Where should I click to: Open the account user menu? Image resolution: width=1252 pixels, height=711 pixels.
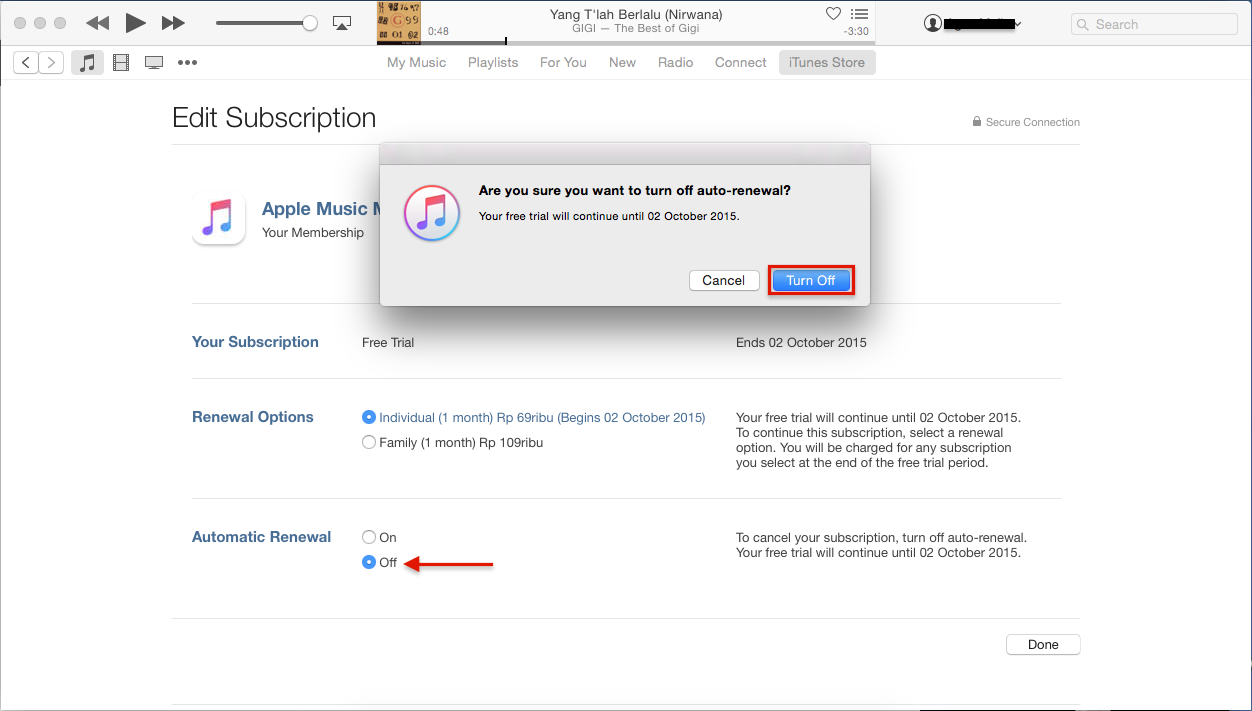tap(973, 23)
